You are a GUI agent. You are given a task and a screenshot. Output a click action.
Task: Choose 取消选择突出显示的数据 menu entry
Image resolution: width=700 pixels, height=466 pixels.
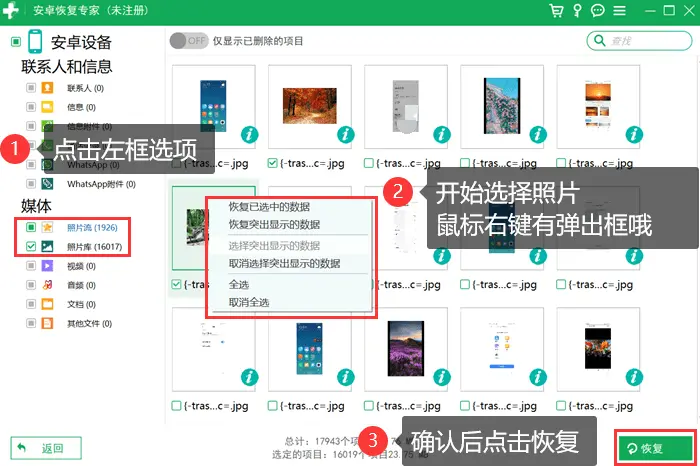click(x=284, y=263)
